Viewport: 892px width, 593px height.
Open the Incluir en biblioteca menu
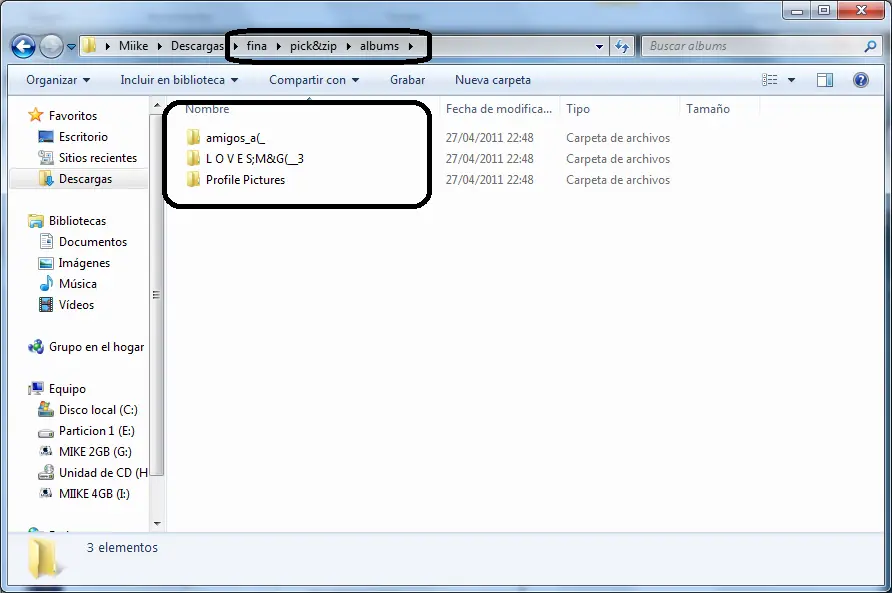pos(179,80)
